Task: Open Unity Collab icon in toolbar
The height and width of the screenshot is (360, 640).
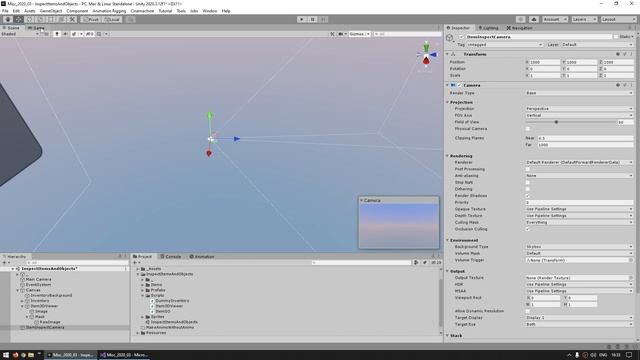Action: click(x=520, y=19)
